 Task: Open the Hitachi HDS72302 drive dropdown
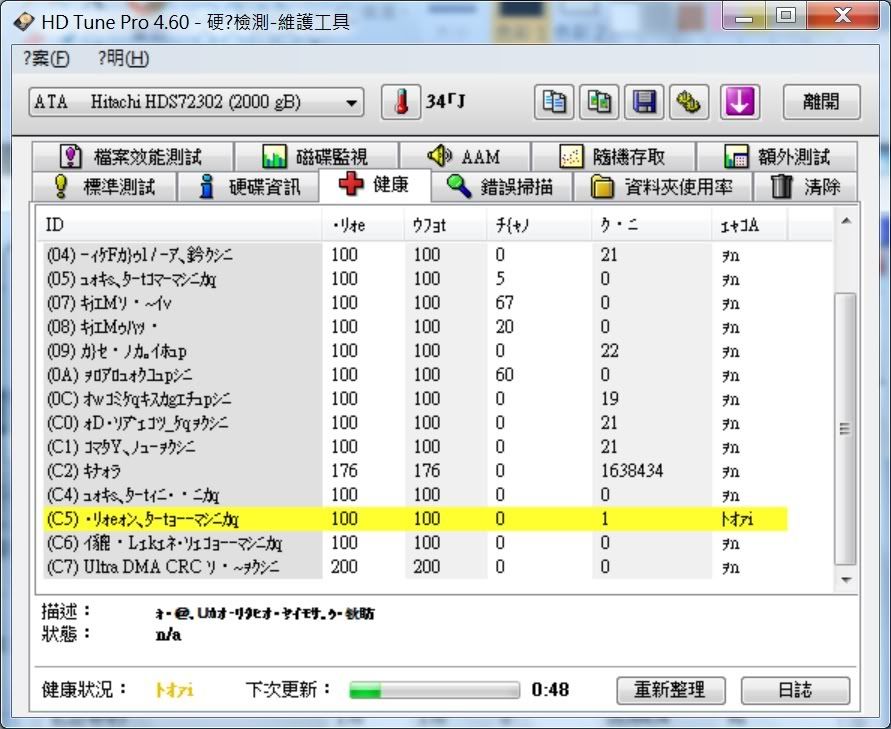(196, 103)
